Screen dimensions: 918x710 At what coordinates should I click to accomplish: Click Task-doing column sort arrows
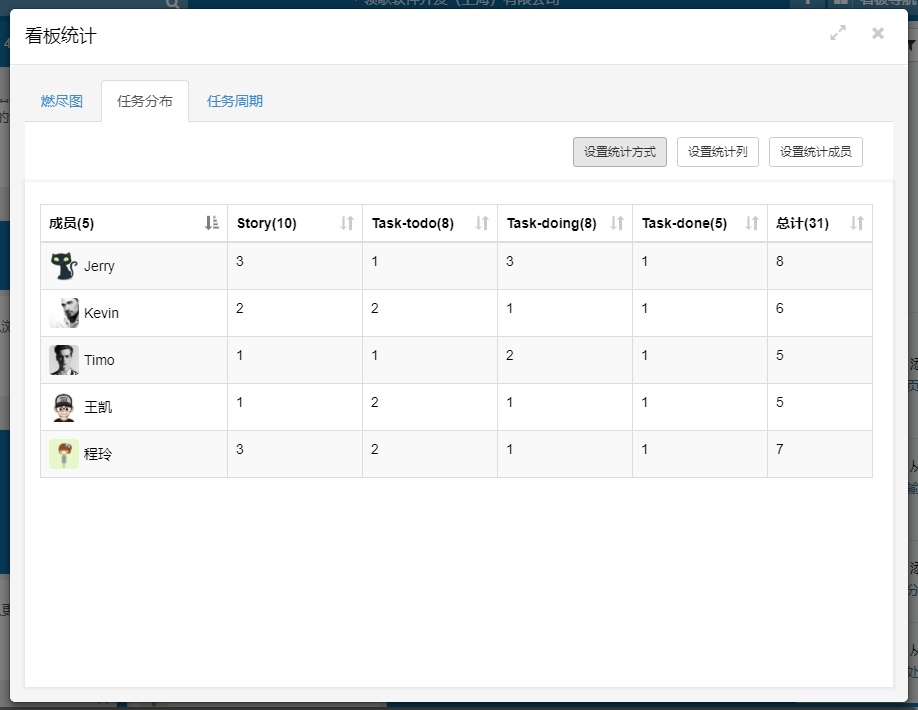(617, 223)
